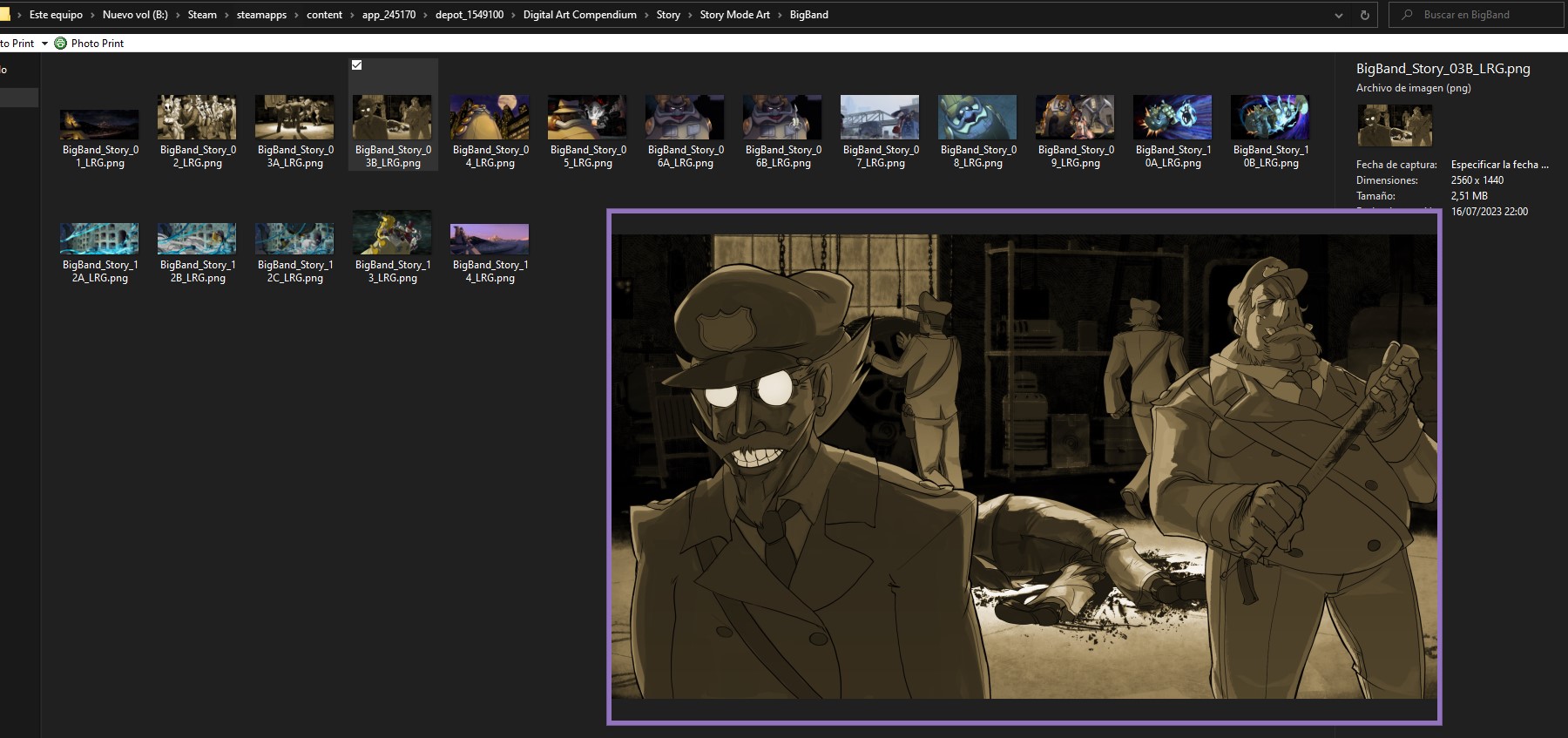Viewport: 1568px width, 738px height.
Task: Expand the chevron after steamapps breadcrumb
Action: 296,15
